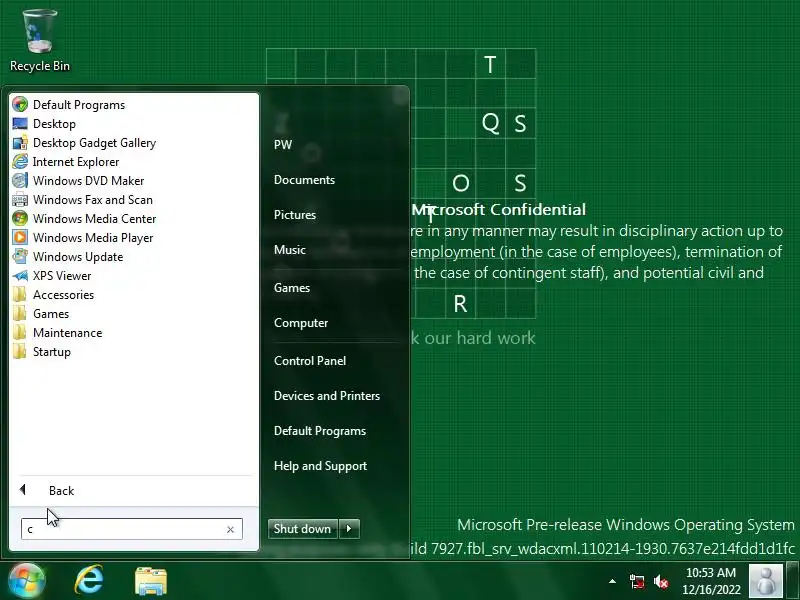Screen dimensions: 800x600
Task: Click the Desktop icon in programs list
Action: pos(20,123)
